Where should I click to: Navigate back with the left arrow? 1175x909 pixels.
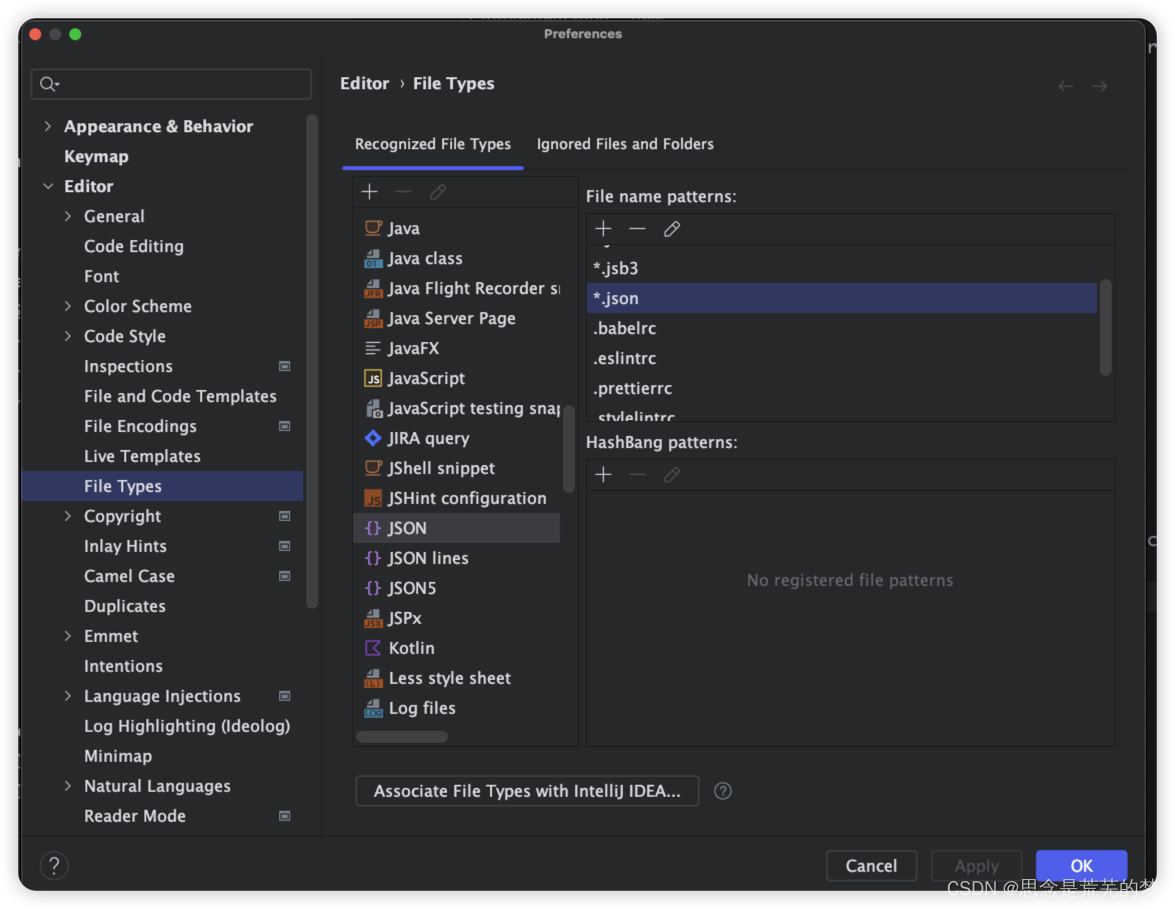(x=1065, y=86)
